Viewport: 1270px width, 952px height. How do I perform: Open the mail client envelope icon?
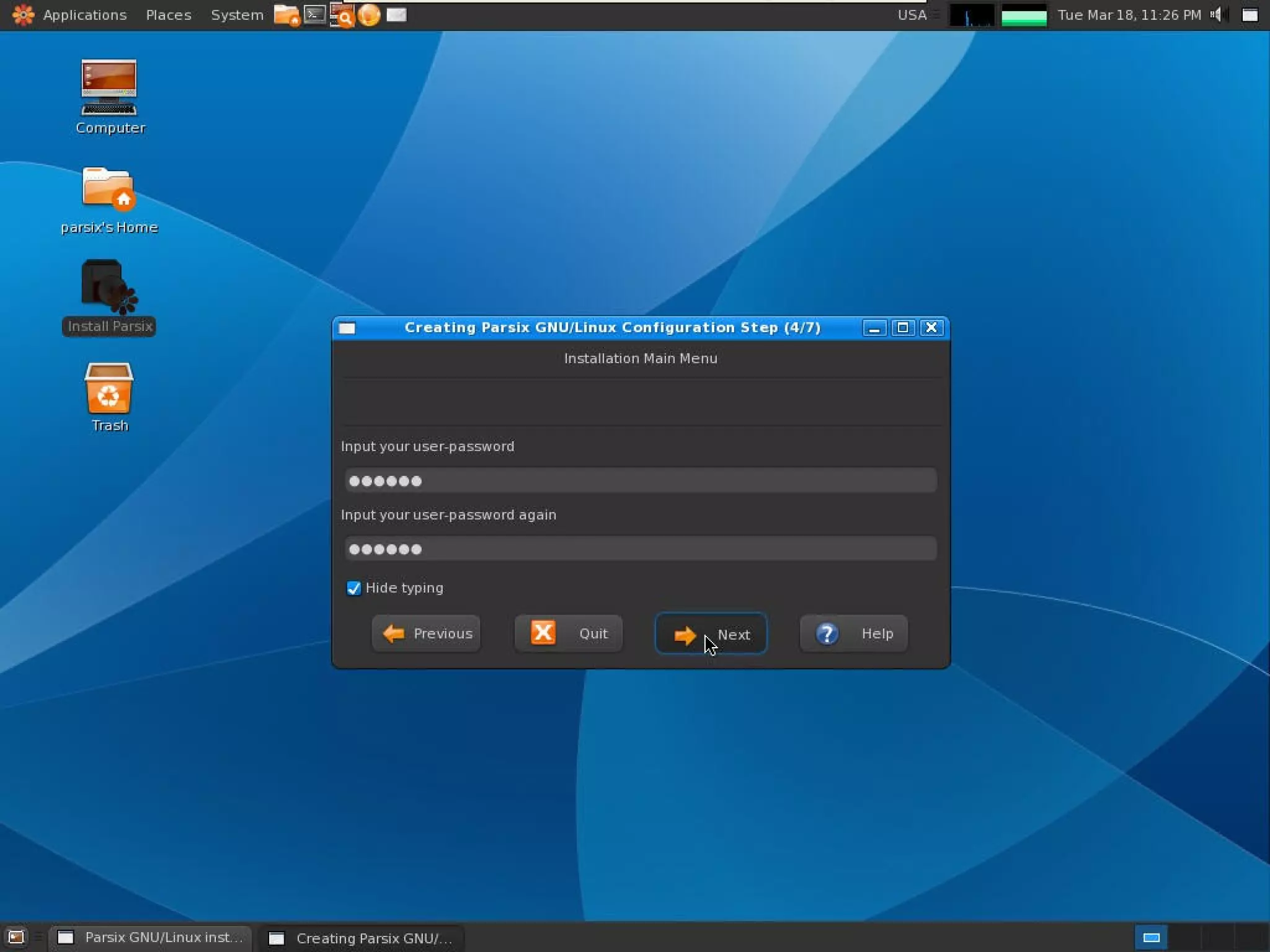(396, 15)
